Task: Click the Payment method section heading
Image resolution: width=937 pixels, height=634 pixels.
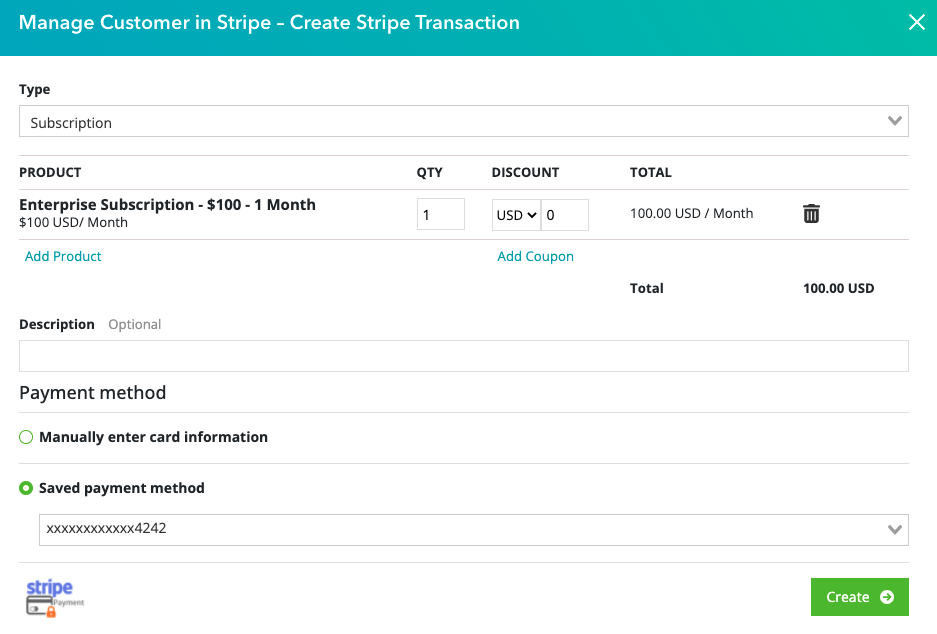Action: [x=92, y=393]
